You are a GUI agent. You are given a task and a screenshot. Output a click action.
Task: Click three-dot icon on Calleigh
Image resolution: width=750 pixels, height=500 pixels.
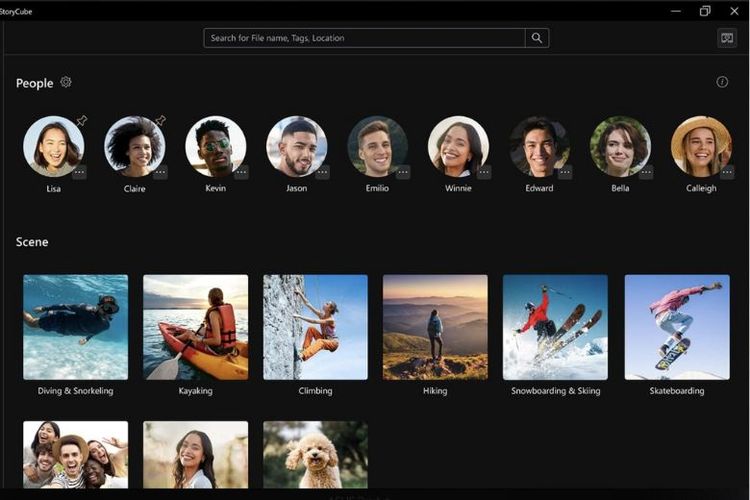[x=727, y=172]
